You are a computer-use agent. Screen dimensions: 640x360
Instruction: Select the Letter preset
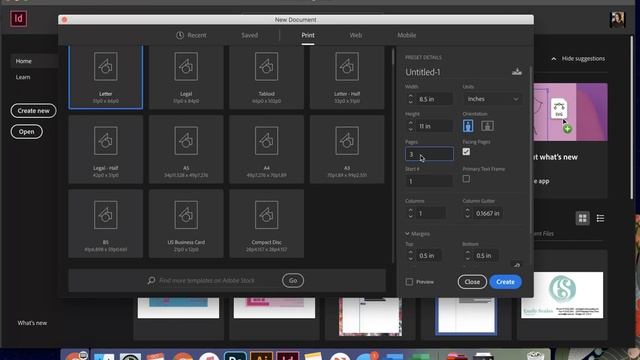point(106,77)
